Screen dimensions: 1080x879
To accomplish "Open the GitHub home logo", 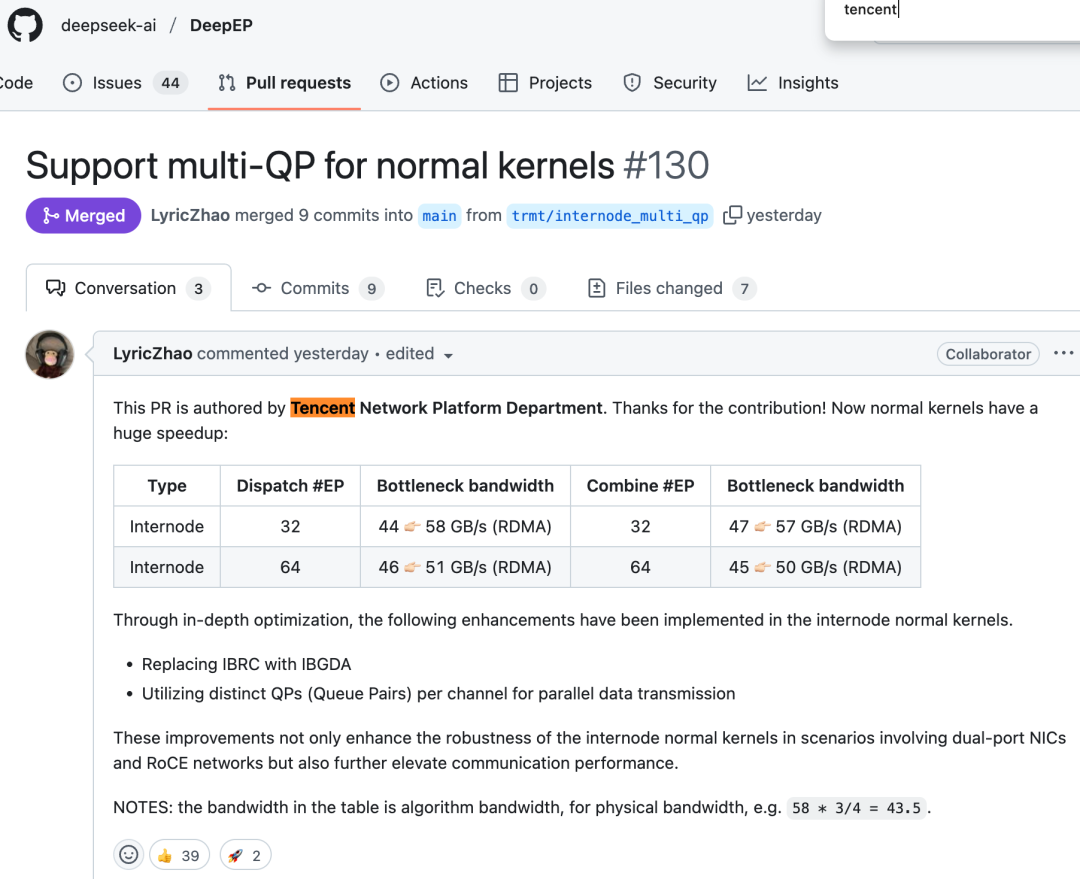I will [x=25, y=25].
